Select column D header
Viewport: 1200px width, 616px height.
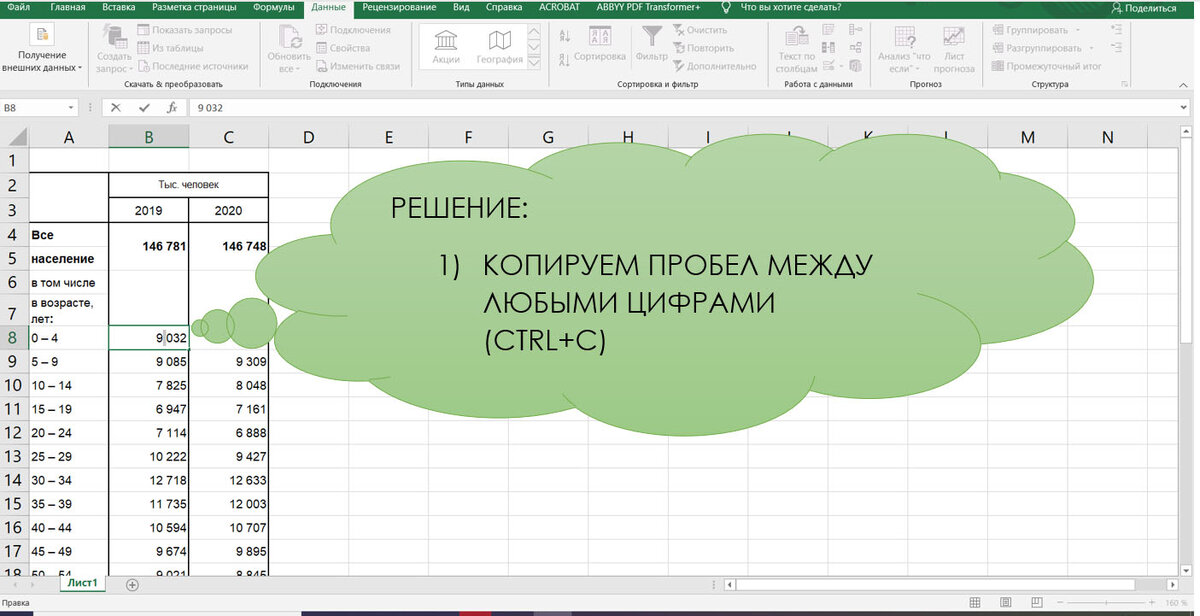click(x=308, y=138)
